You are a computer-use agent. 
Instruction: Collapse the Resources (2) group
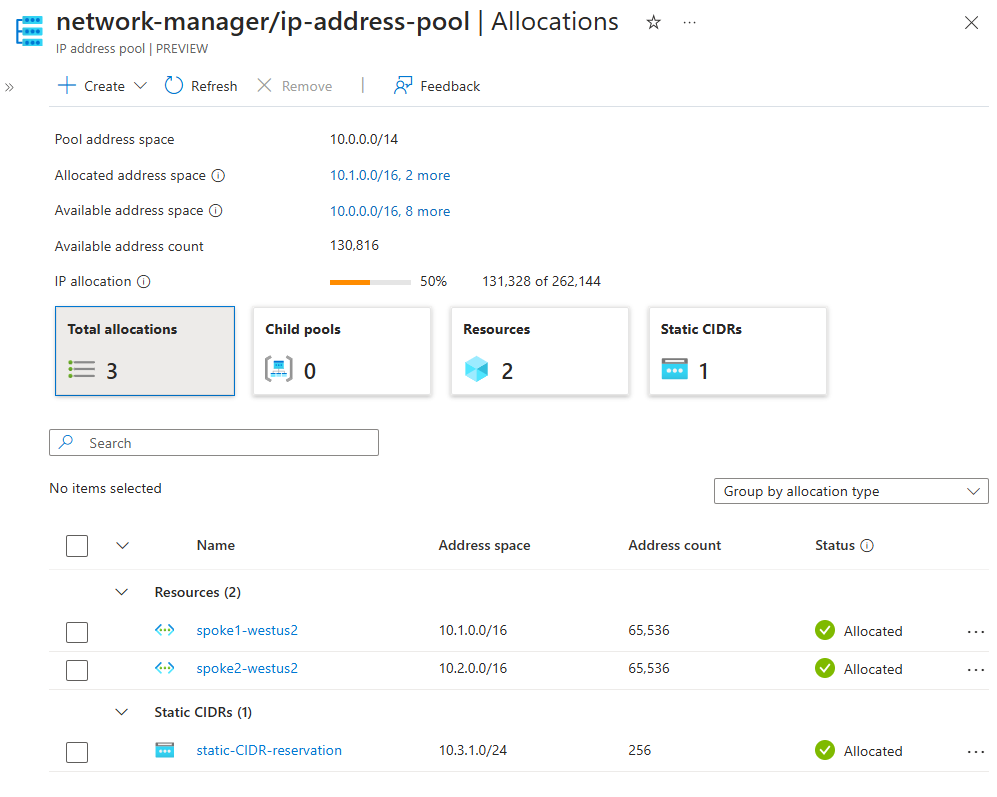click(x=121, y=592)
